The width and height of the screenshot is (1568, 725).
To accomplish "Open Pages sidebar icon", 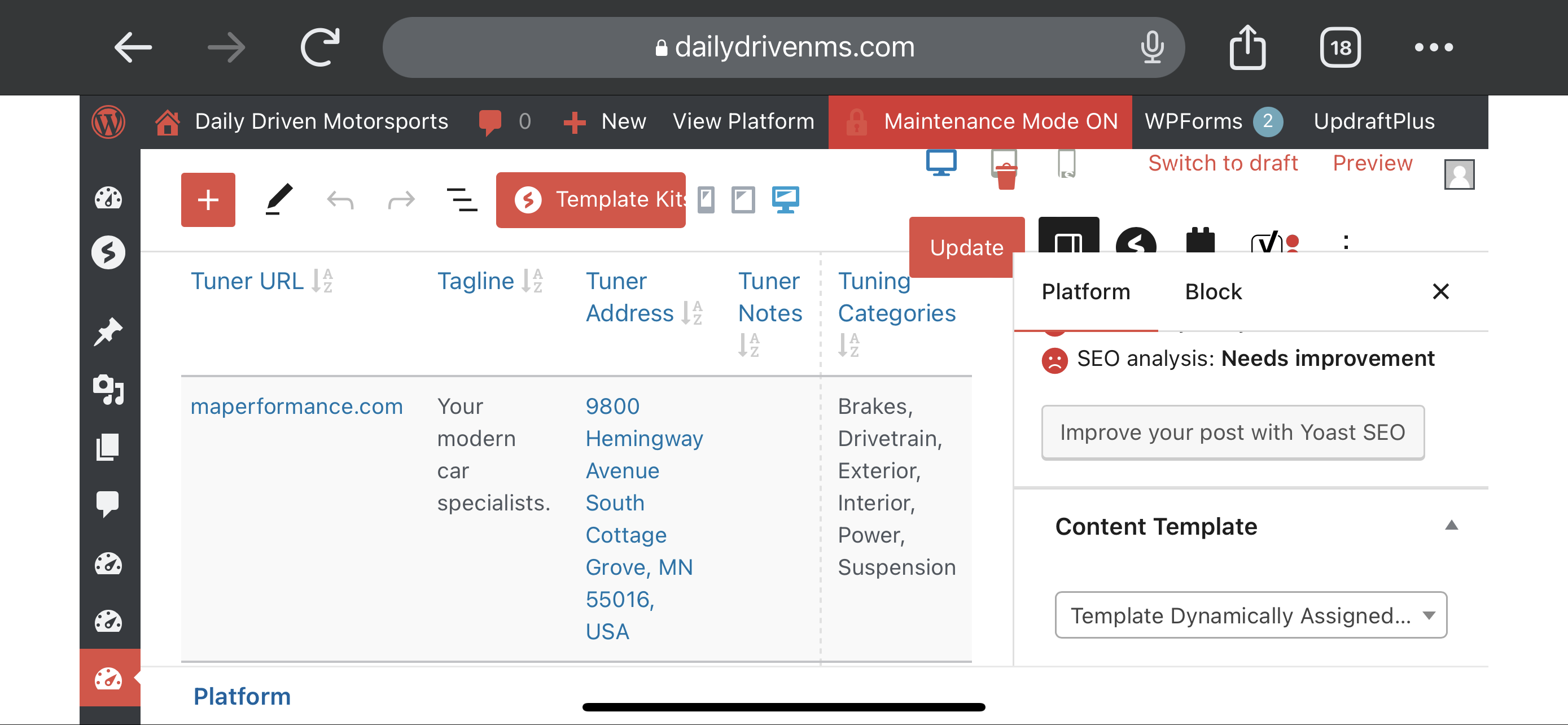I will 108,447.
